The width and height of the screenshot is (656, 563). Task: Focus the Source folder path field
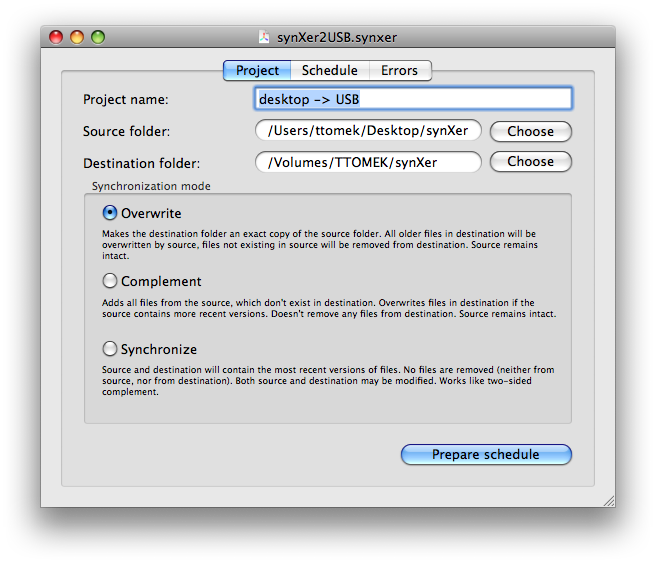tap(368, 131)
